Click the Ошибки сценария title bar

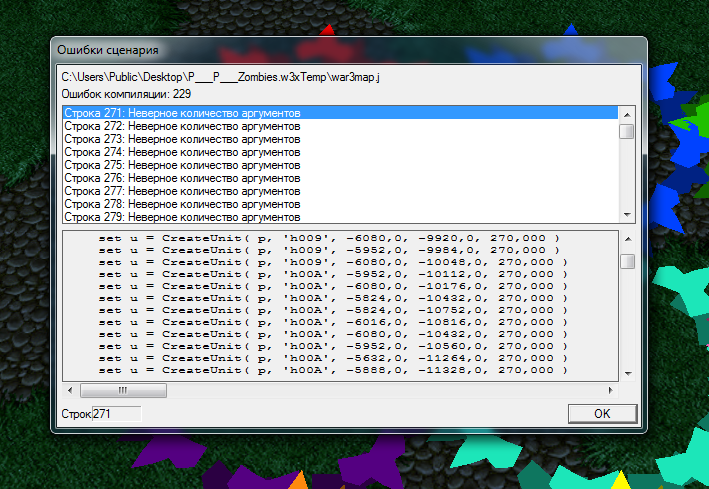click(x=349, y=50)
